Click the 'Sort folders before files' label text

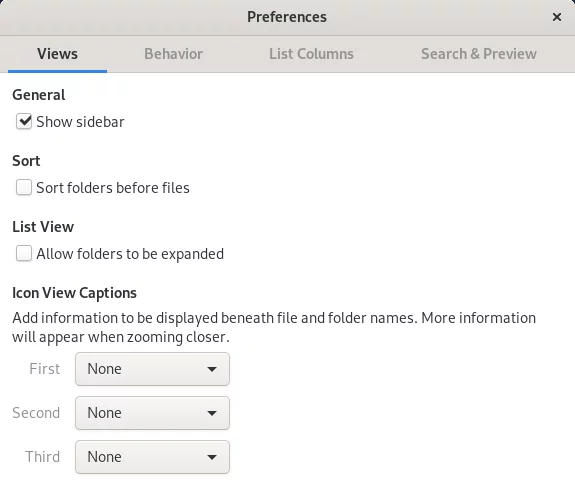point(113,188)
